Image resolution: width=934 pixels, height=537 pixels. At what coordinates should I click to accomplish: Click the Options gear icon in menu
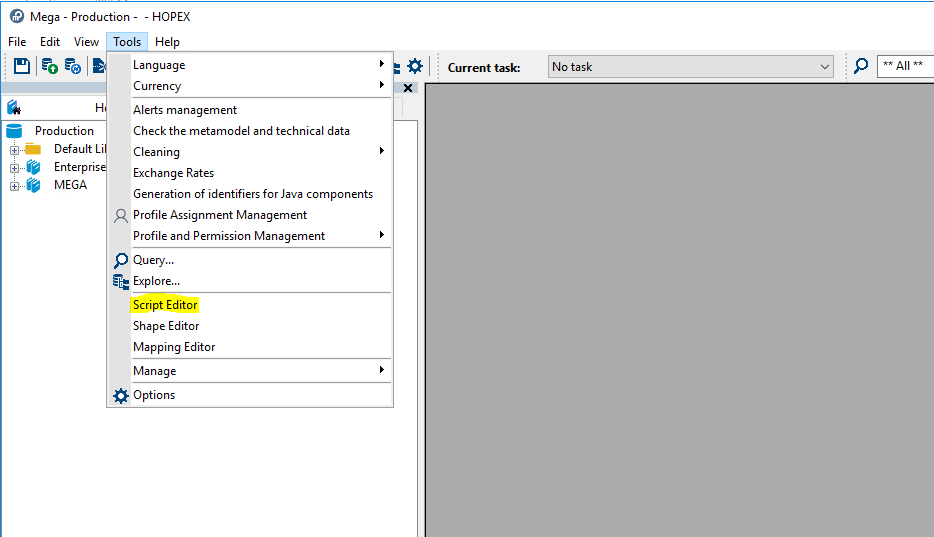[x=121, y=395]
